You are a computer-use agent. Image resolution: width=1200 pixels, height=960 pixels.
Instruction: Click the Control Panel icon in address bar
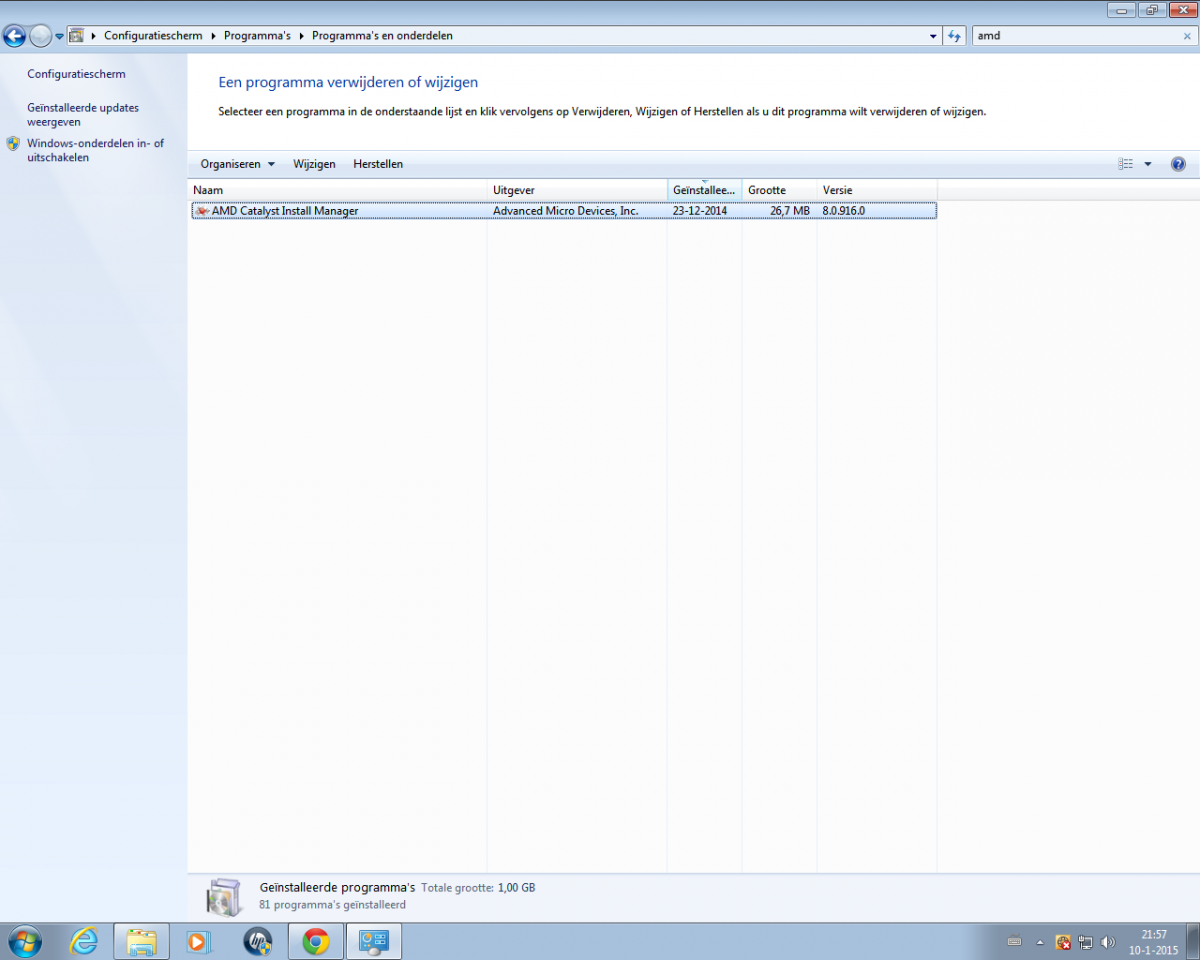pos(76,36)
